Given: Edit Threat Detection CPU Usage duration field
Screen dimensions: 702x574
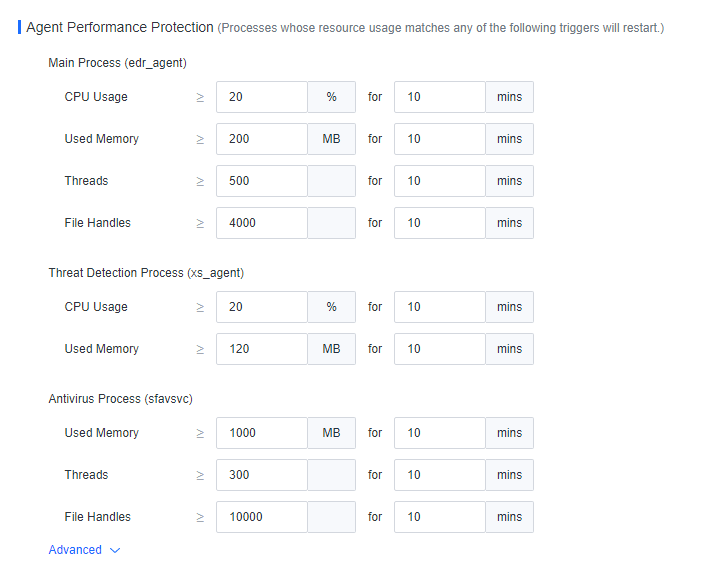Looking at the screenshot, I should 439,307.
